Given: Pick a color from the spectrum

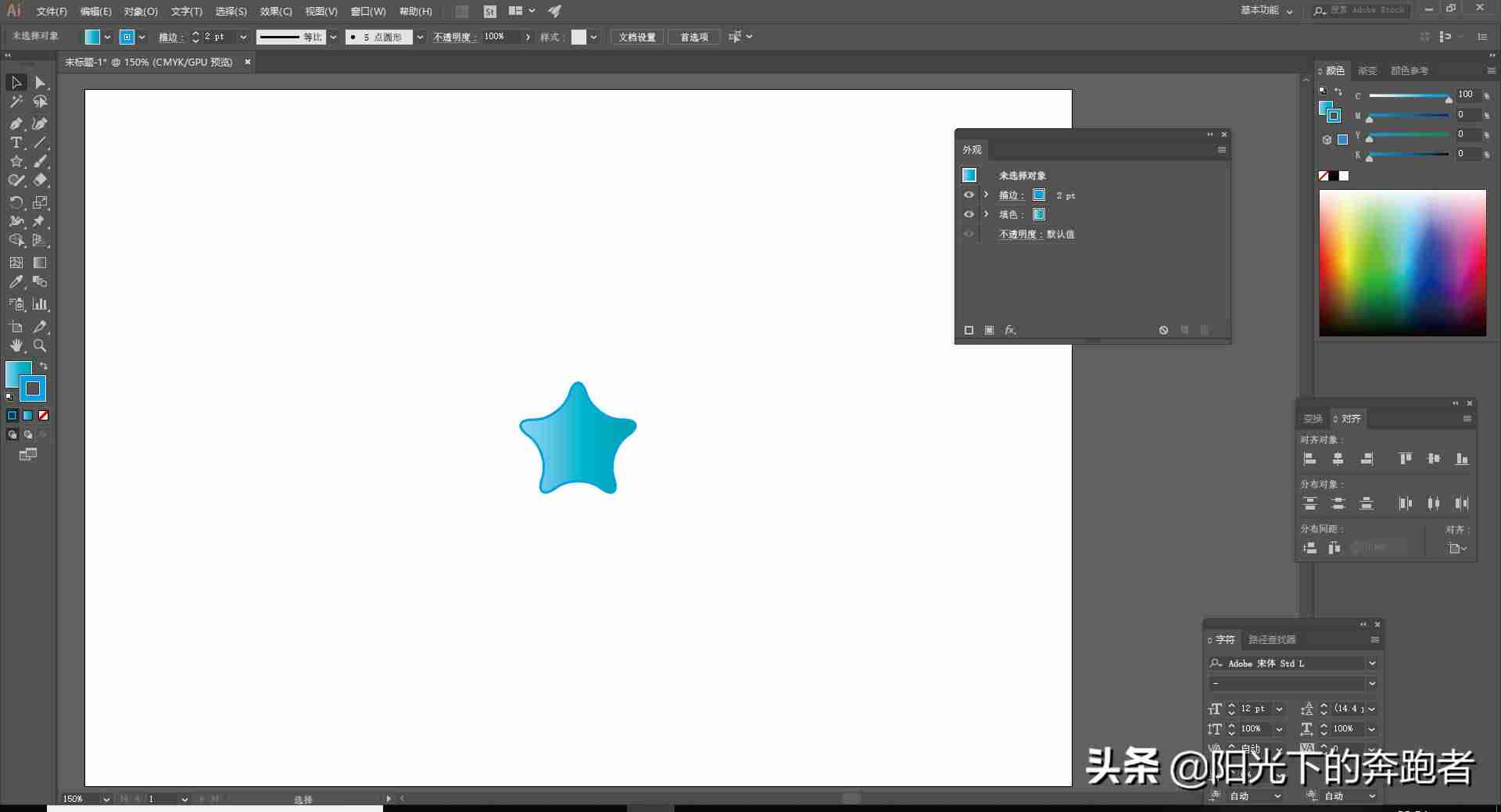Looking at the screenshot, I should [1402, 263].
